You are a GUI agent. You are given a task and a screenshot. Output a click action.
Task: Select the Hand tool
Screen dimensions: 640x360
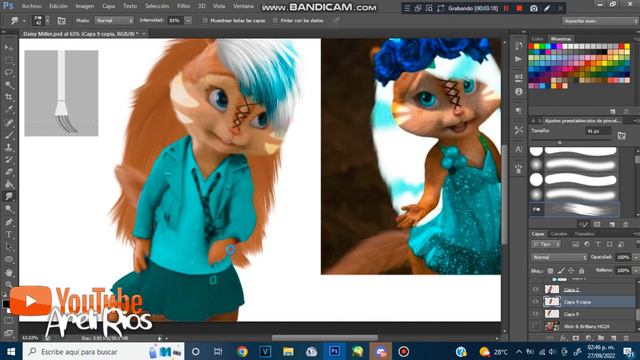pyautogui.click(x=9, y=272)
